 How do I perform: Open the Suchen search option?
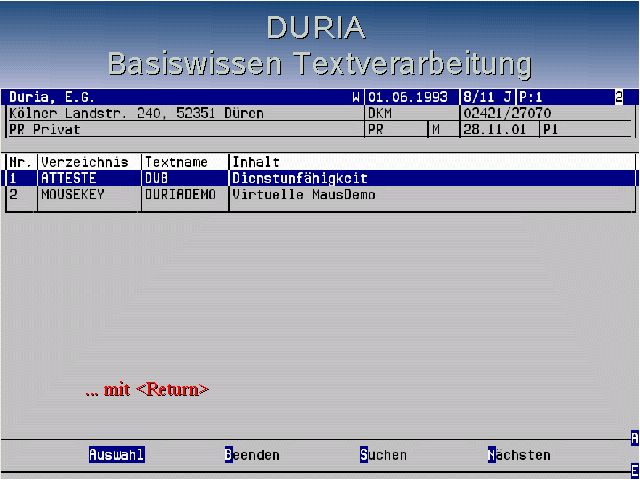point(383,455)
